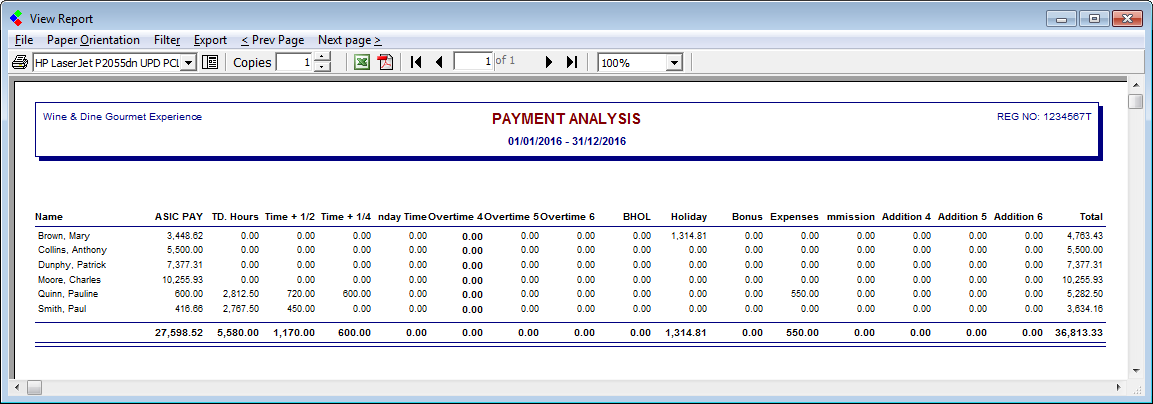
Task: Export report to PDF icon
Action: pyautogui.click(x=385, y=63)
